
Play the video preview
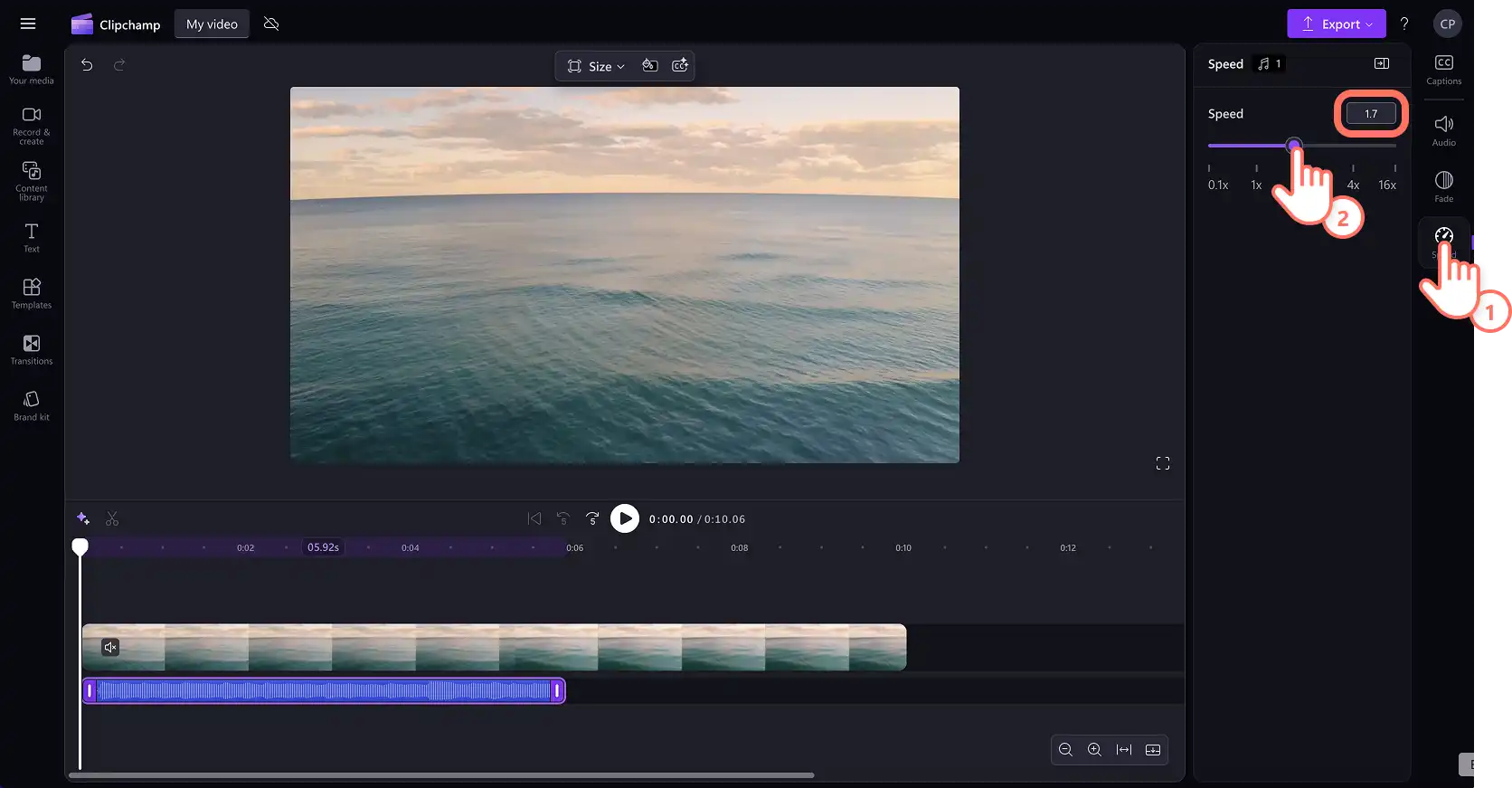click(x=625, y=518)
